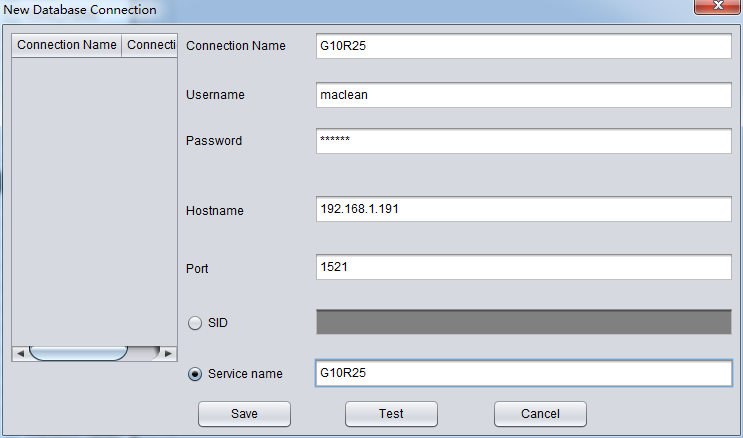Cancel the new connection dialog
This screenshot has width=743, height=438.
pyautogui.click(x=540, y=414)
